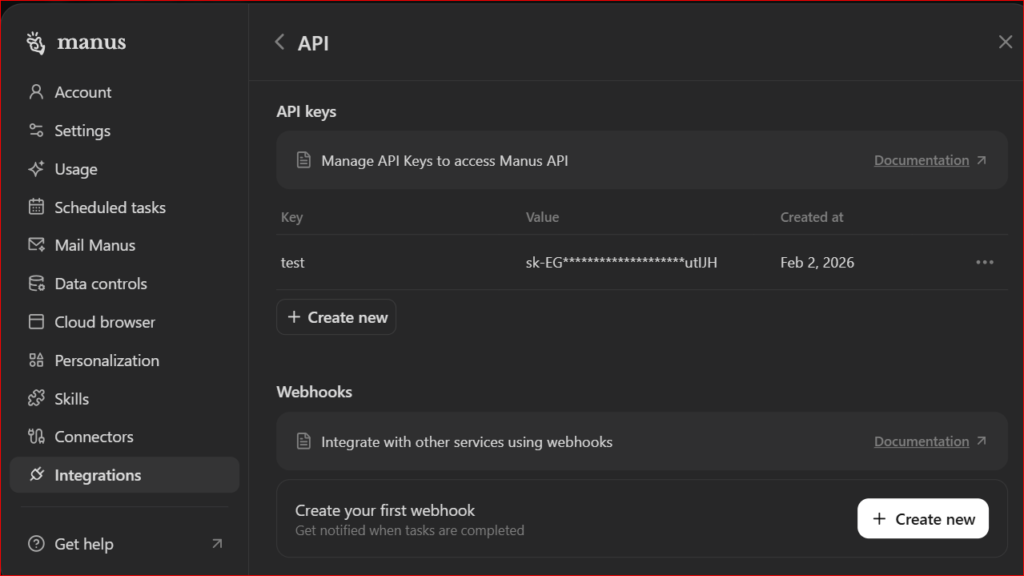Open API keys Documentation link
Viewport: 1024px width, 576px height.
[x=921, y=160]
